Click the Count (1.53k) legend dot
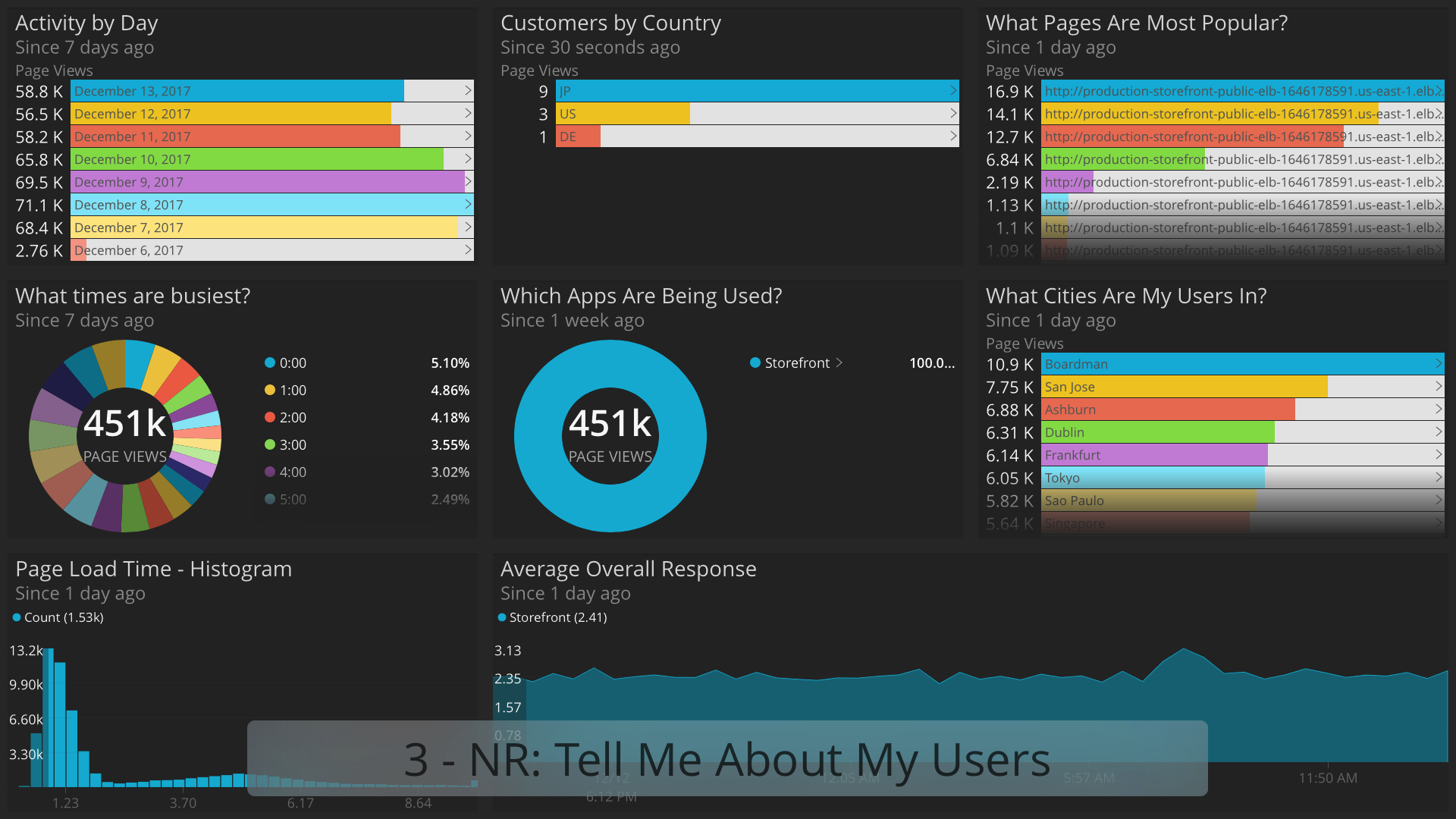Screen dimensions: 1456x819 click(17, 617)
